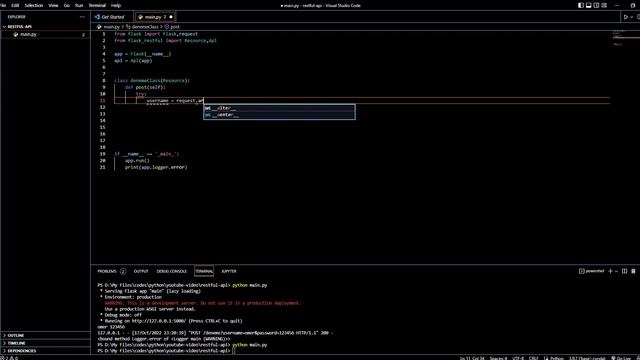Click the print(app.logger.error) line
Image resolution: width=640 pixels, height=360 pixels.
[x=156, y=167]
